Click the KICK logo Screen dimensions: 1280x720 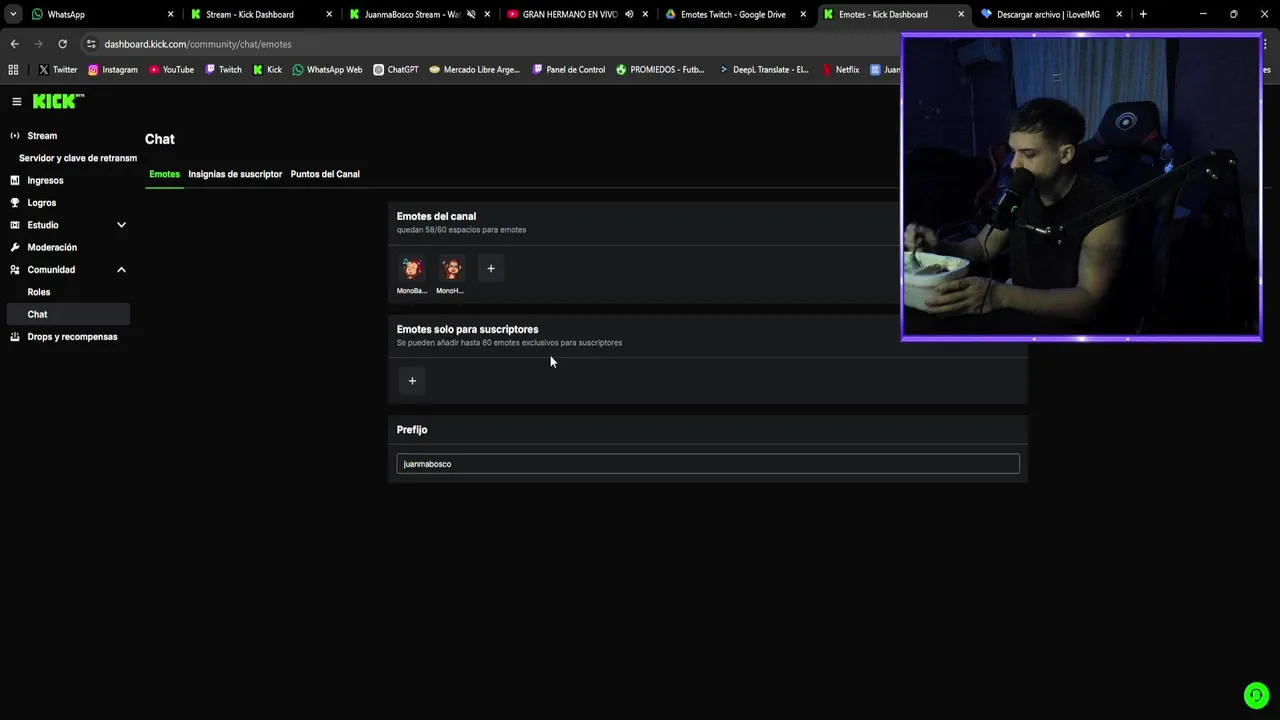[x=58, y=101]
